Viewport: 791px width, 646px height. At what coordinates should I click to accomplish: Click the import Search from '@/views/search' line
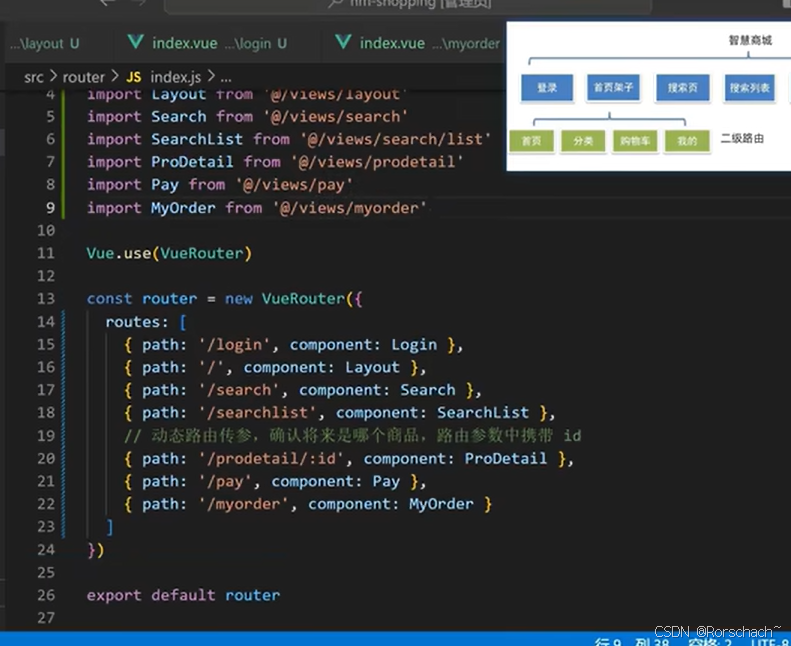point(247,116)
